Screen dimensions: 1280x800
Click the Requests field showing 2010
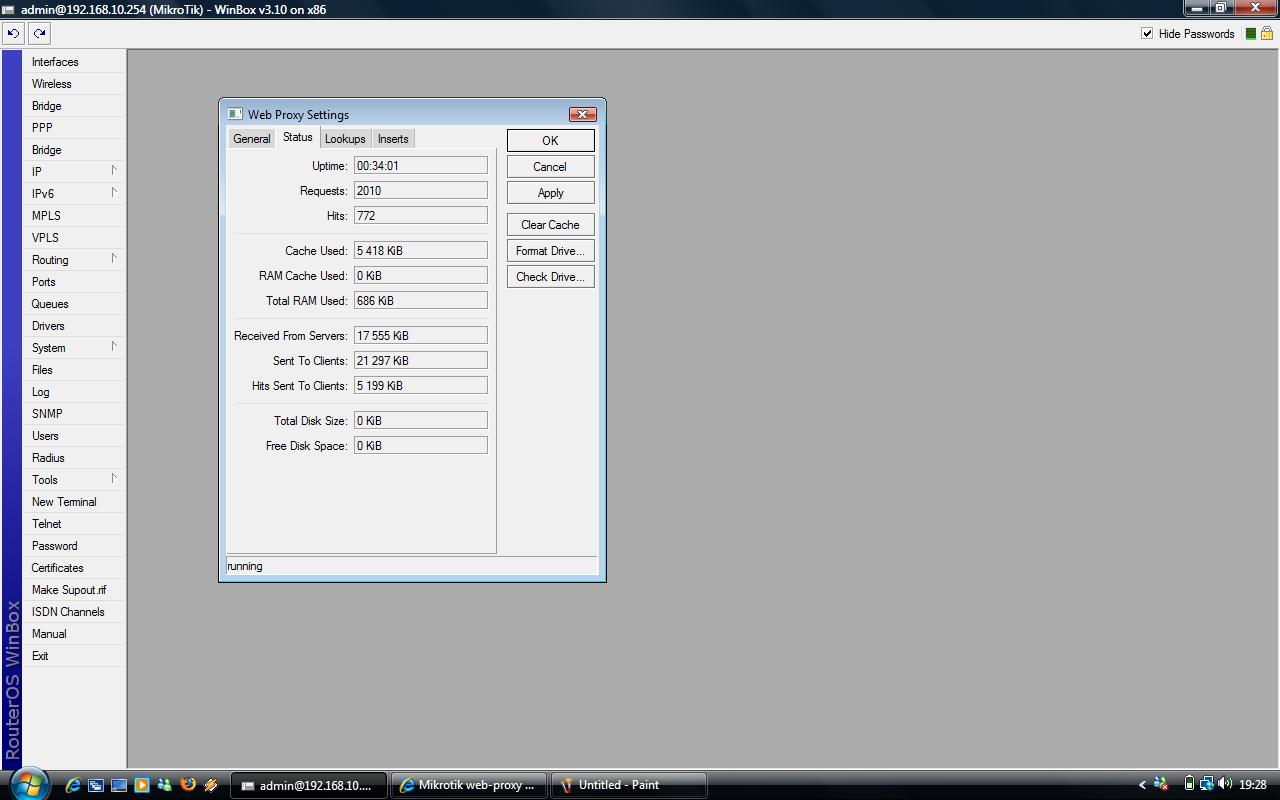[421, 191]
